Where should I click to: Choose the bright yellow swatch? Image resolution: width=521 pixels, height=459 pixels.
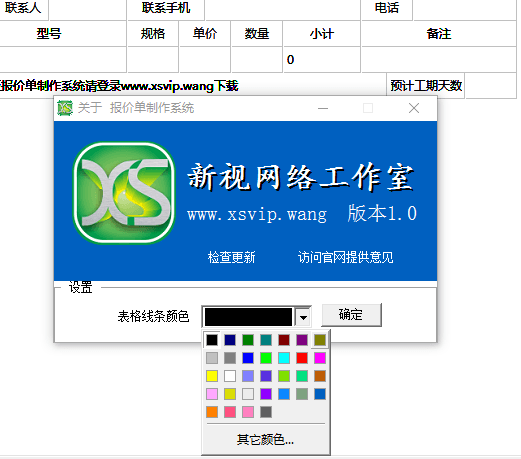click(212, 376)
